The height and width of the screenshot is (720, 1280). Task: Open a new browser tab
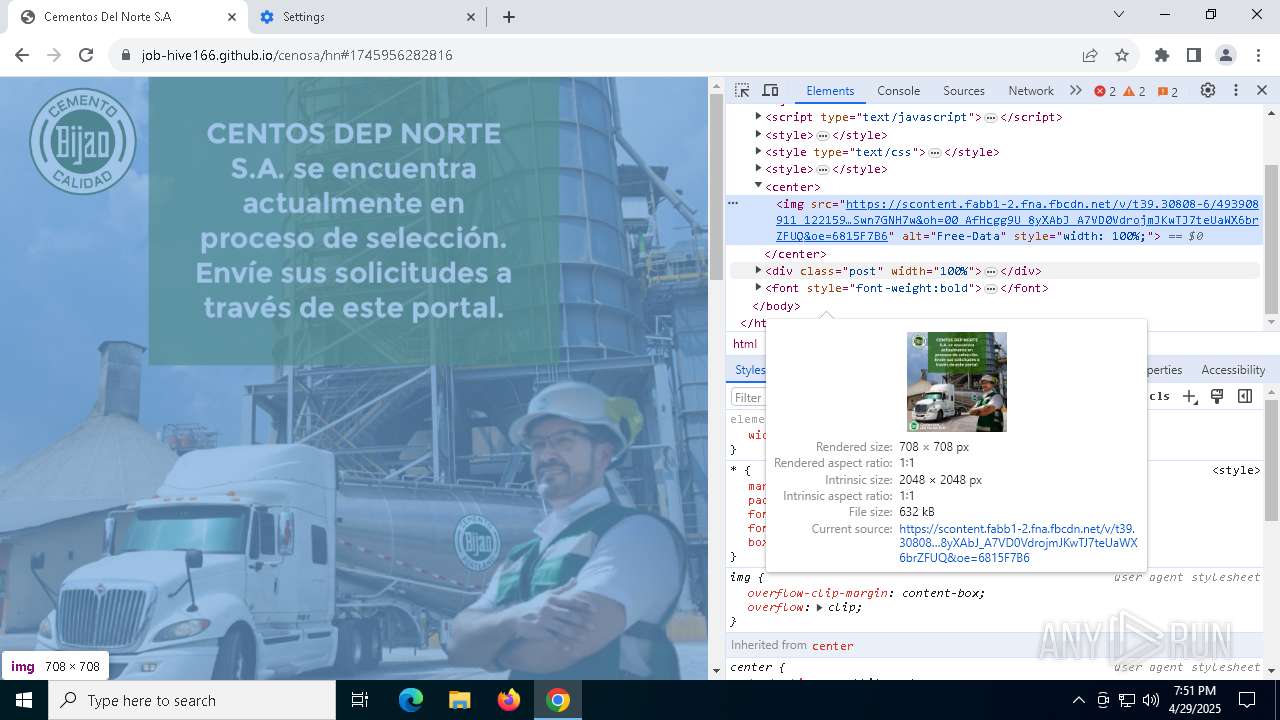509,17
